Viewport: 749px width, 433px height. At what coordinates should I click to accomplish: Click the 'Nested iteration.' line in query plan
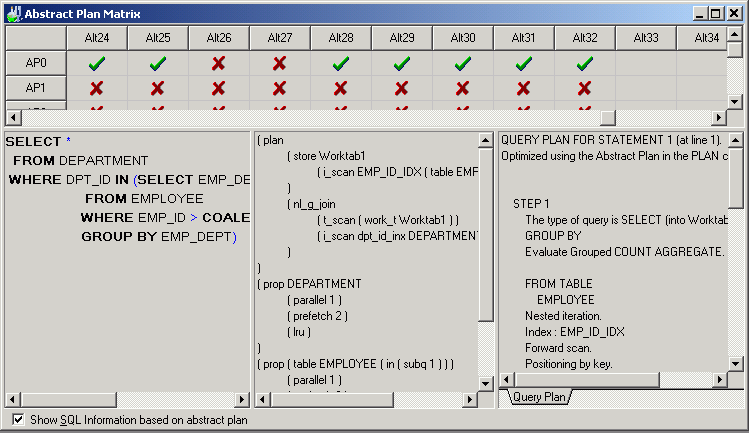coord(563,316)
